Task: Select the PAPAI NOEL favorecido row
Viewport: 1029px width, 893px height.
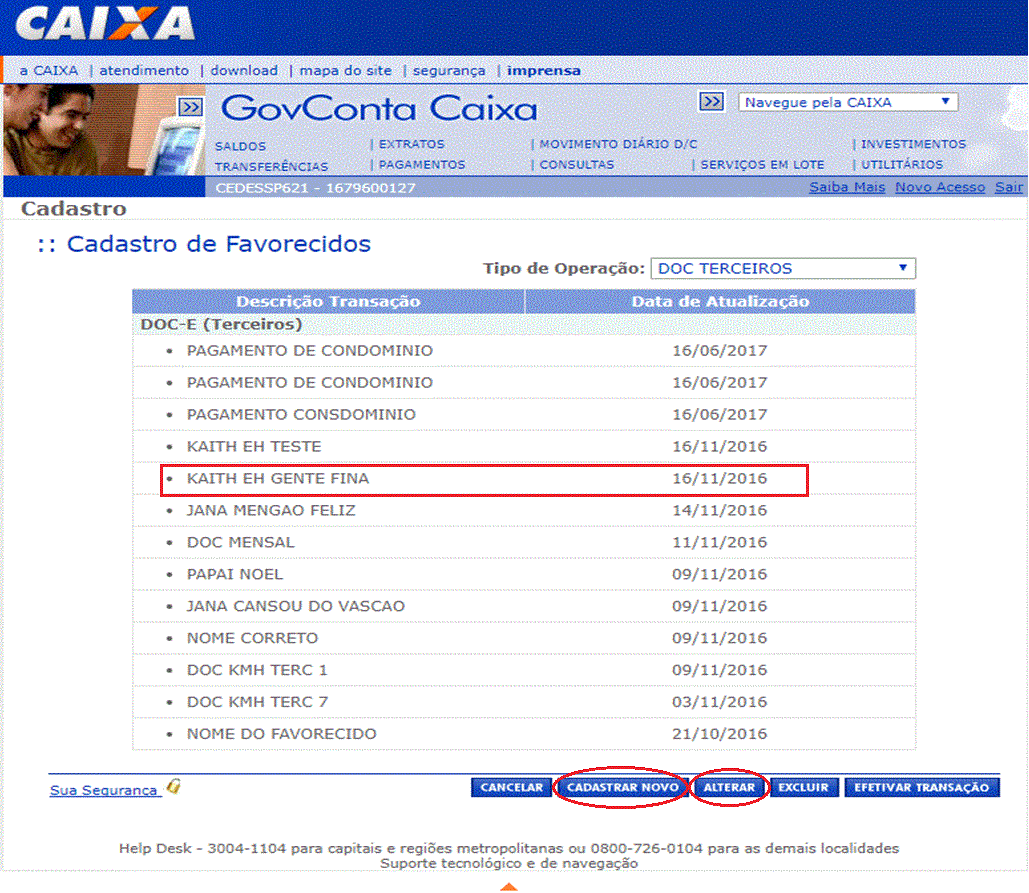Action: click(x=235, y=574)
